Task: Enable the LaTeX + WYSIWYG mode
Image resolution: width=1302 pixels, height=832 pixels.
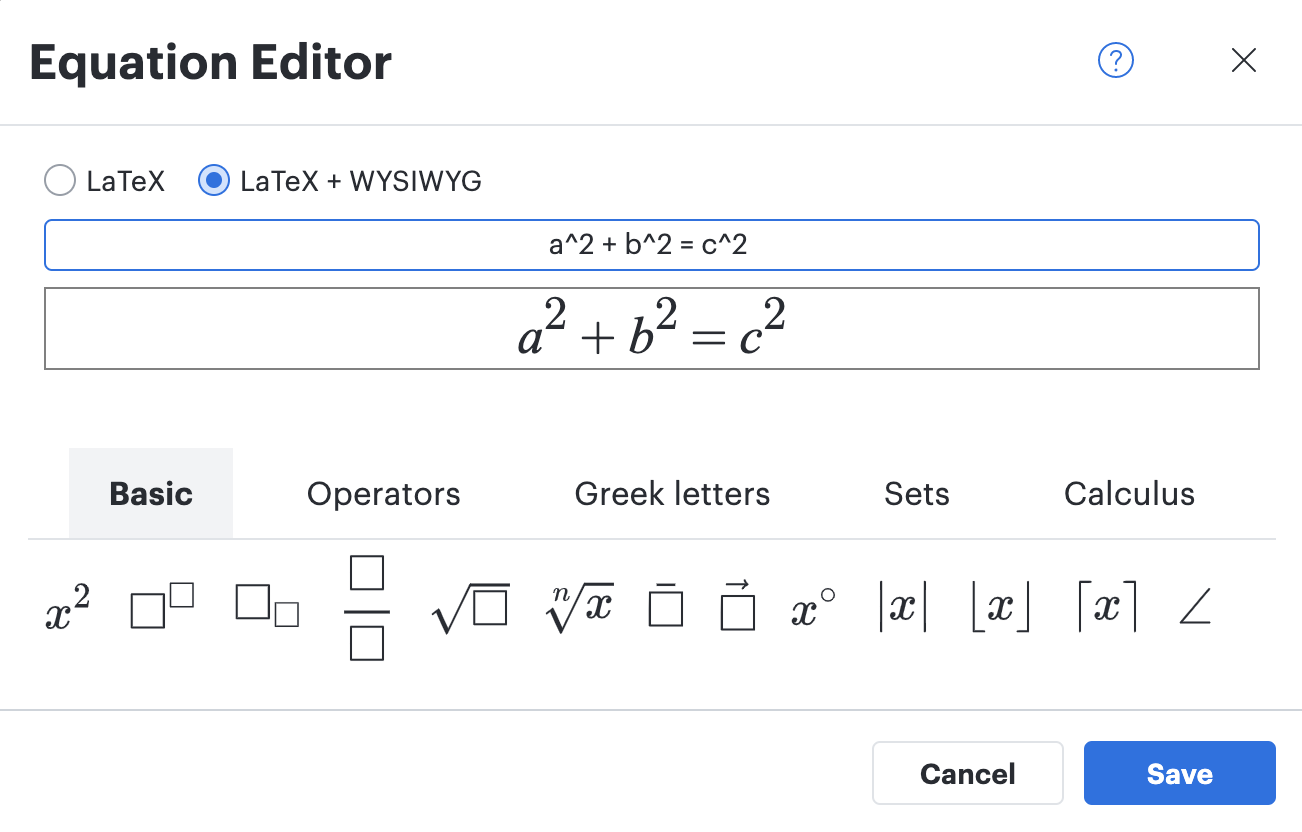Action: [213, 180]
